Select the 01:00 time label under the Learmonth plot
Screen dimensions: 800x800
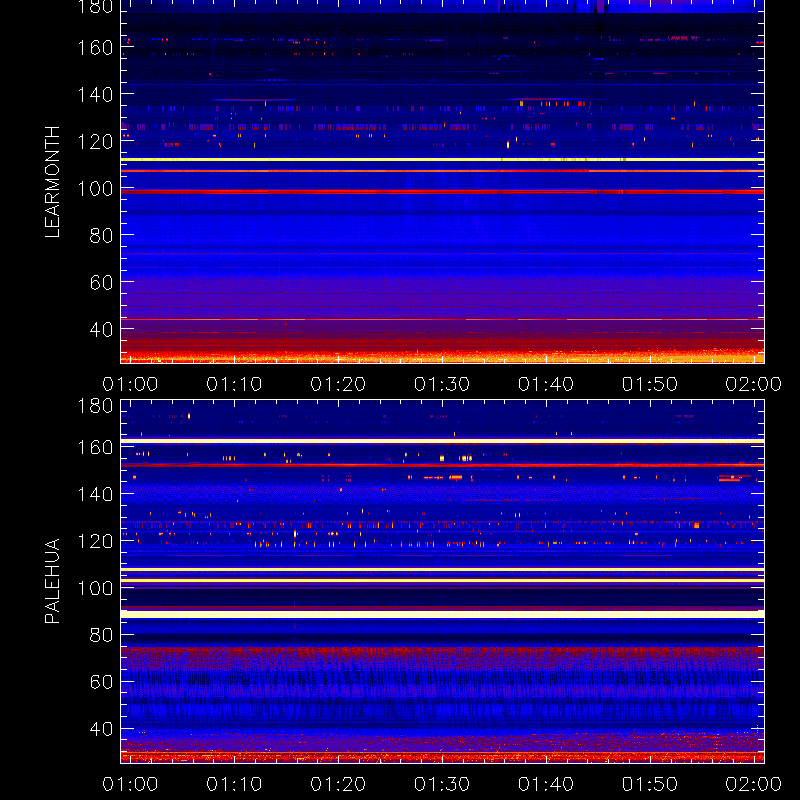(130, 384)
